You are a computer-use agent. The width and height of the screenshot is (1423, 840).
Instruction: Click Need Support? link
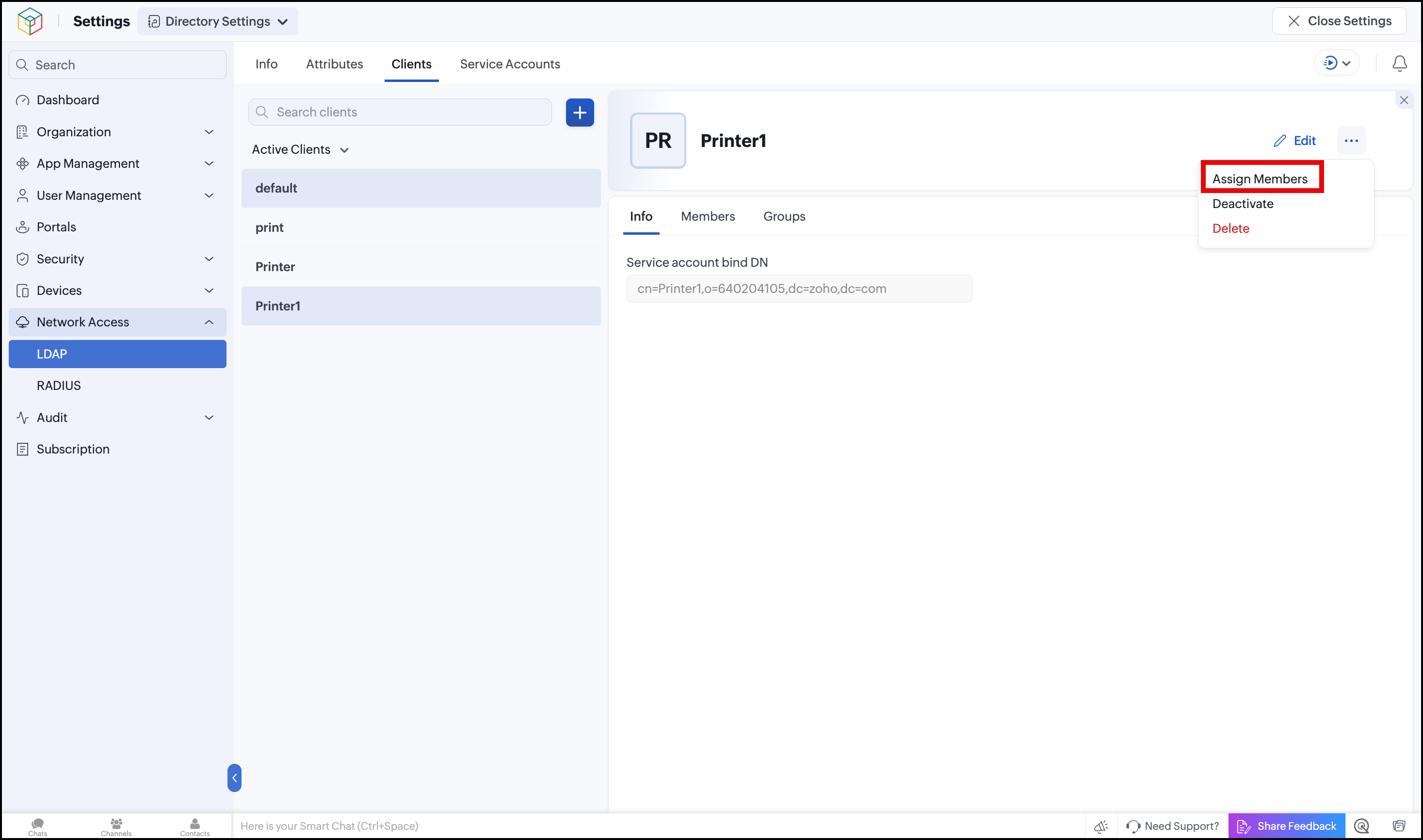[x=1173, y=826]
